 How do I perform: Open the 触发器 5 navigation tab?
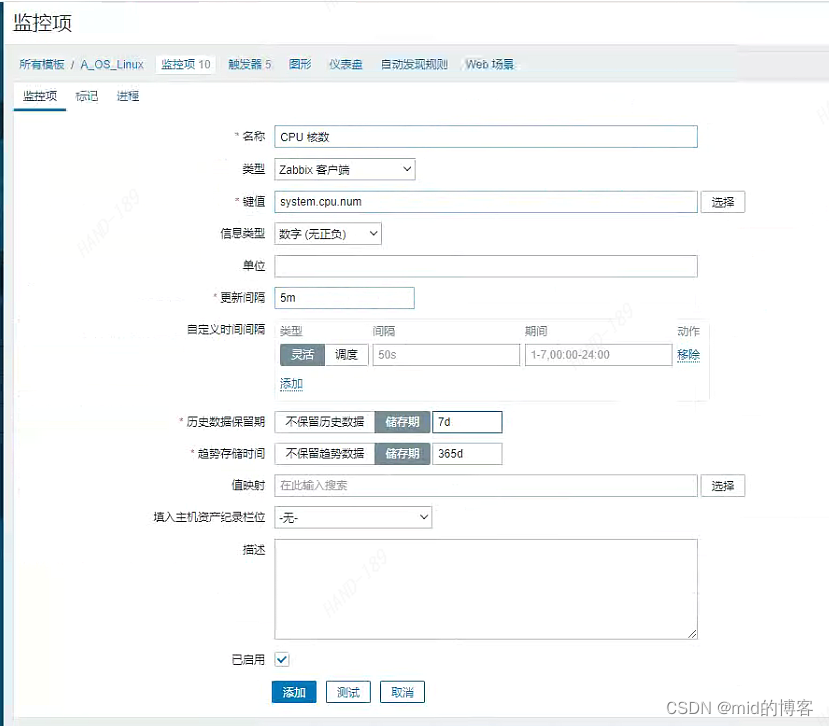click(x=250, y=65)
